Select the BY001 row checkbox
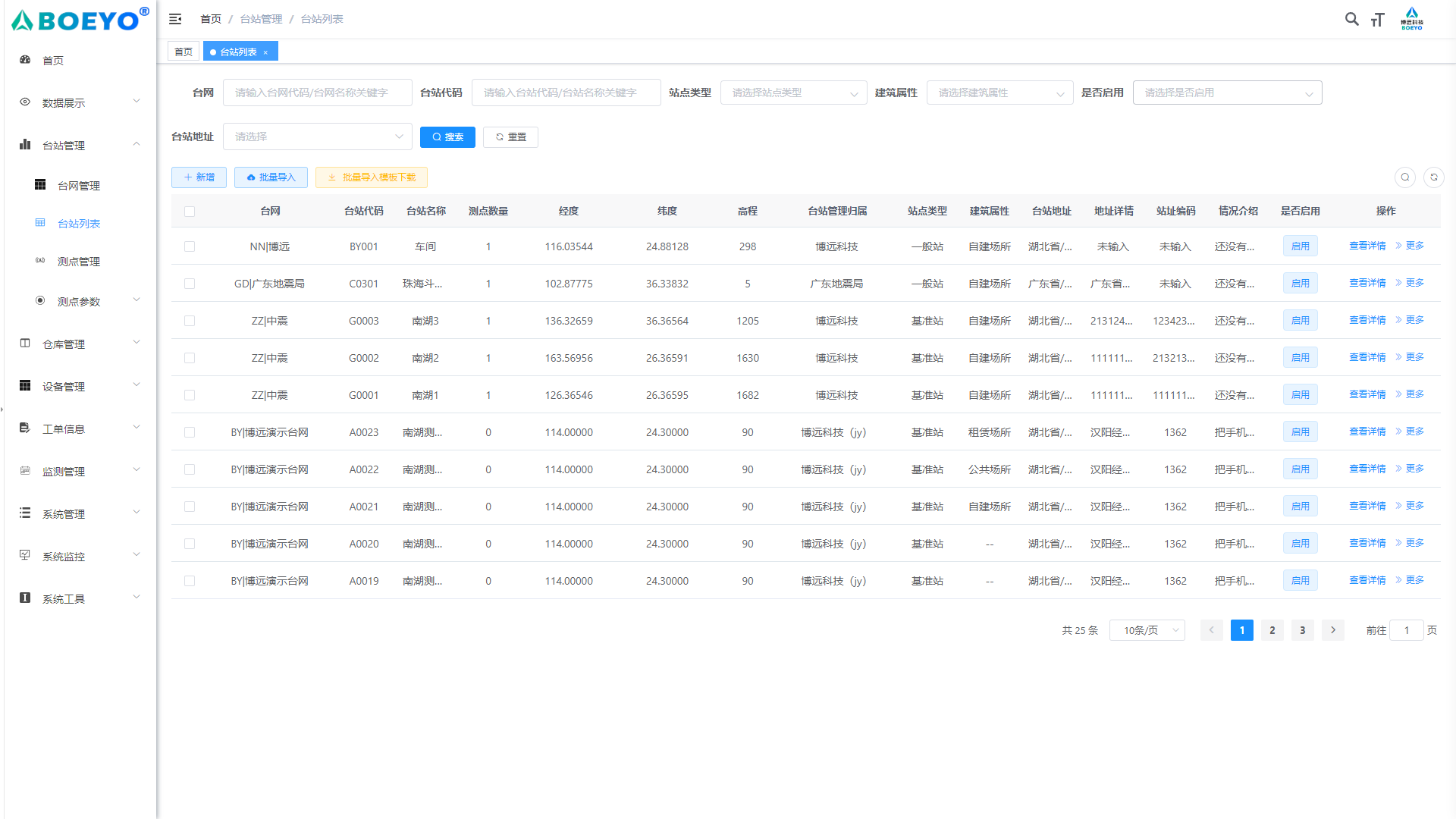 (x=190, y=246)
